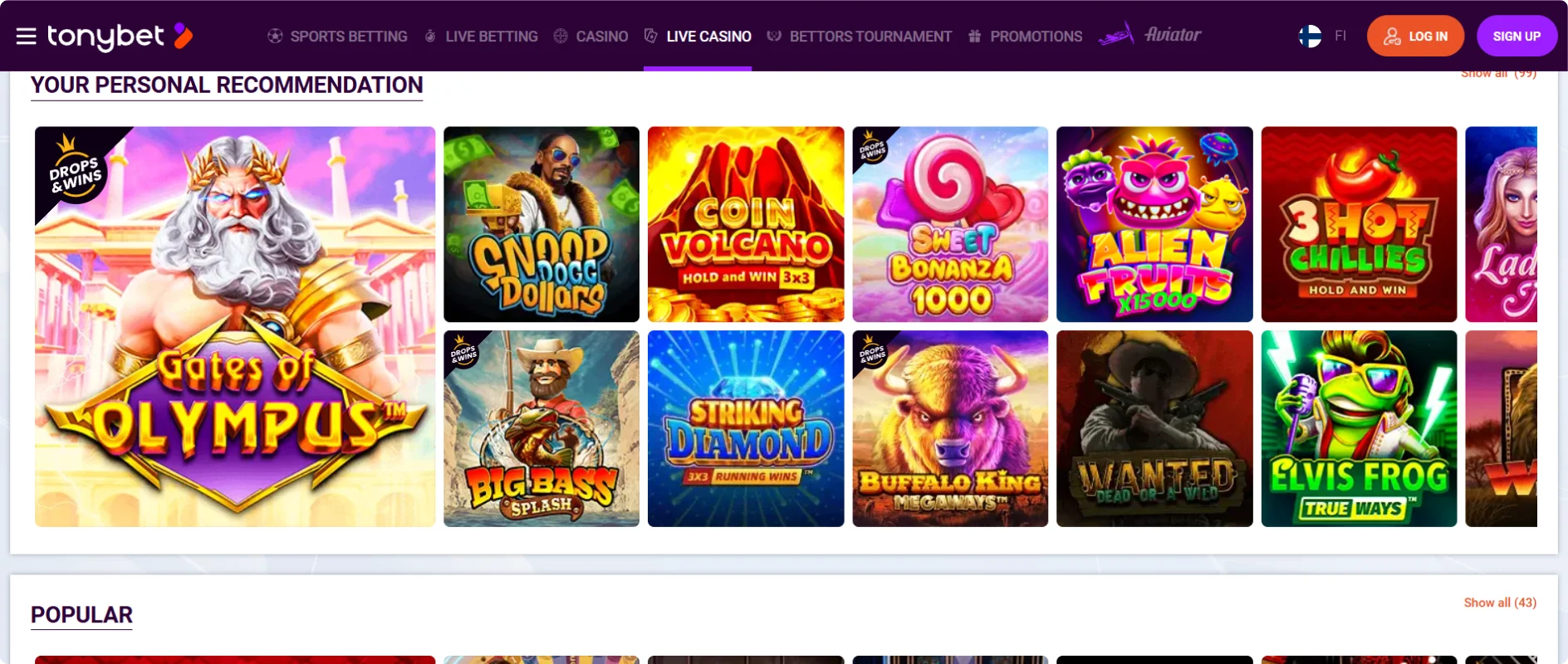The width and height of the screenshot is (1568, 664).
Task: Play Wanted Dead or a Wild
Action: [x=1154, y=428]
